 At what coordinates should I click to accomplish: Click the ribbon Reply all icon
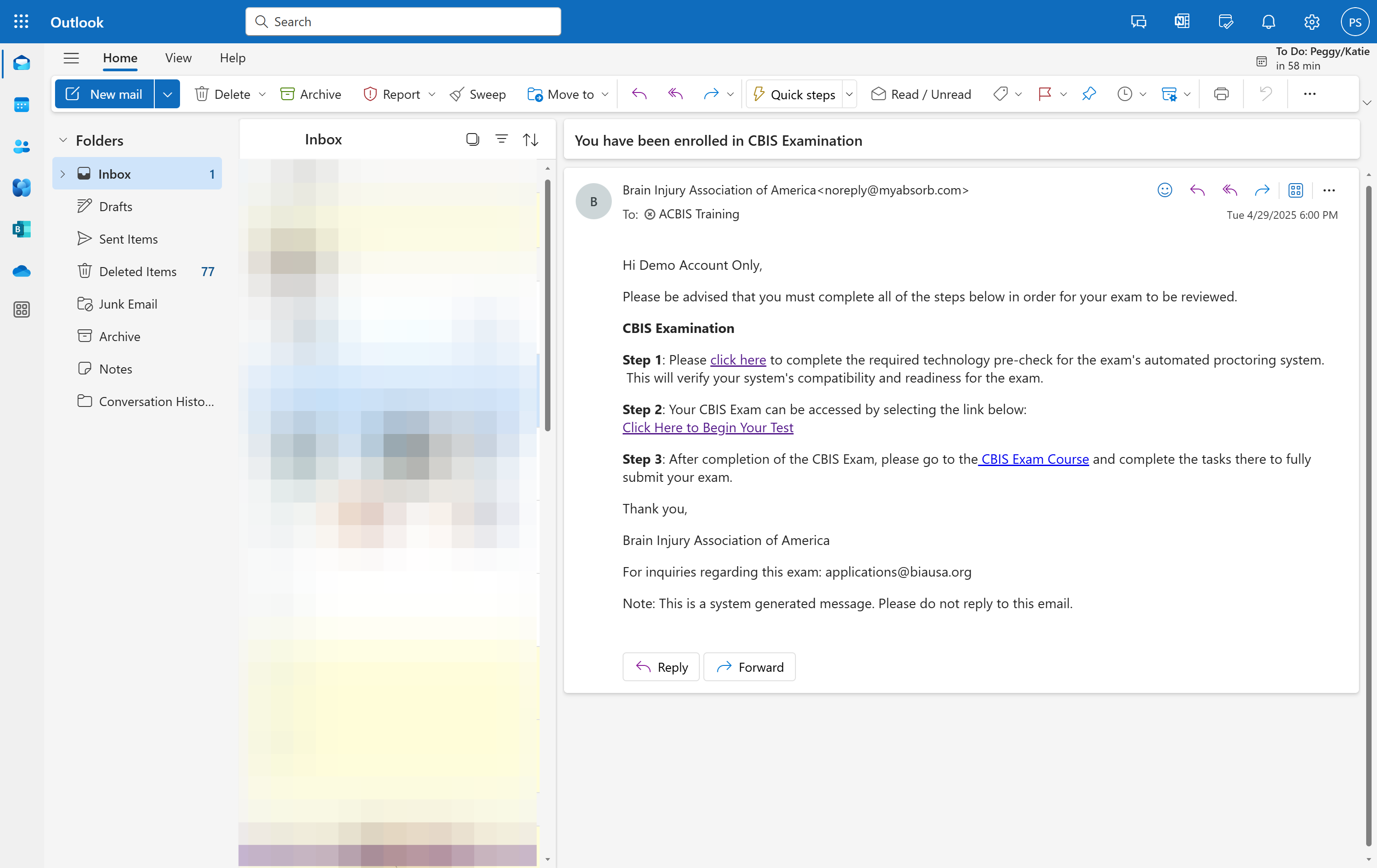click(675, 94)
